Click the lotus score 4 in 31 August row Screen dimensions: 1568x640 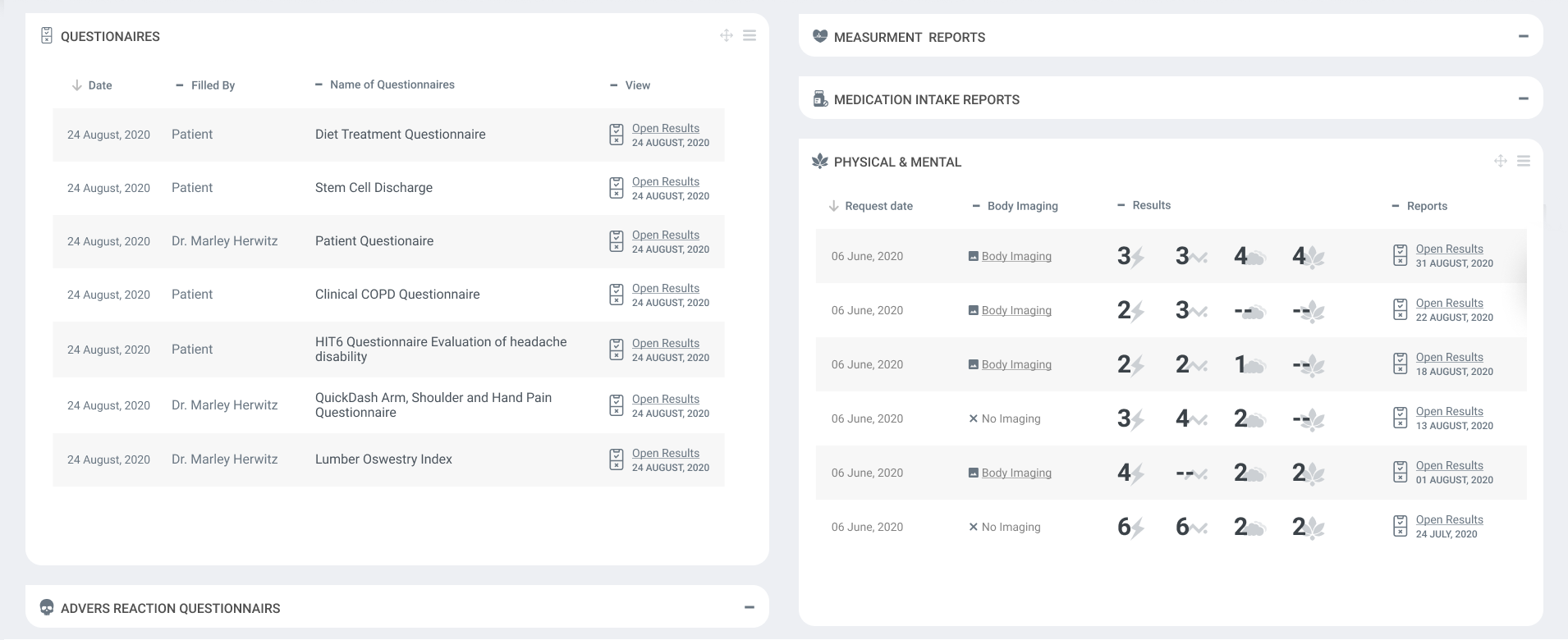tap(1309, 256)
